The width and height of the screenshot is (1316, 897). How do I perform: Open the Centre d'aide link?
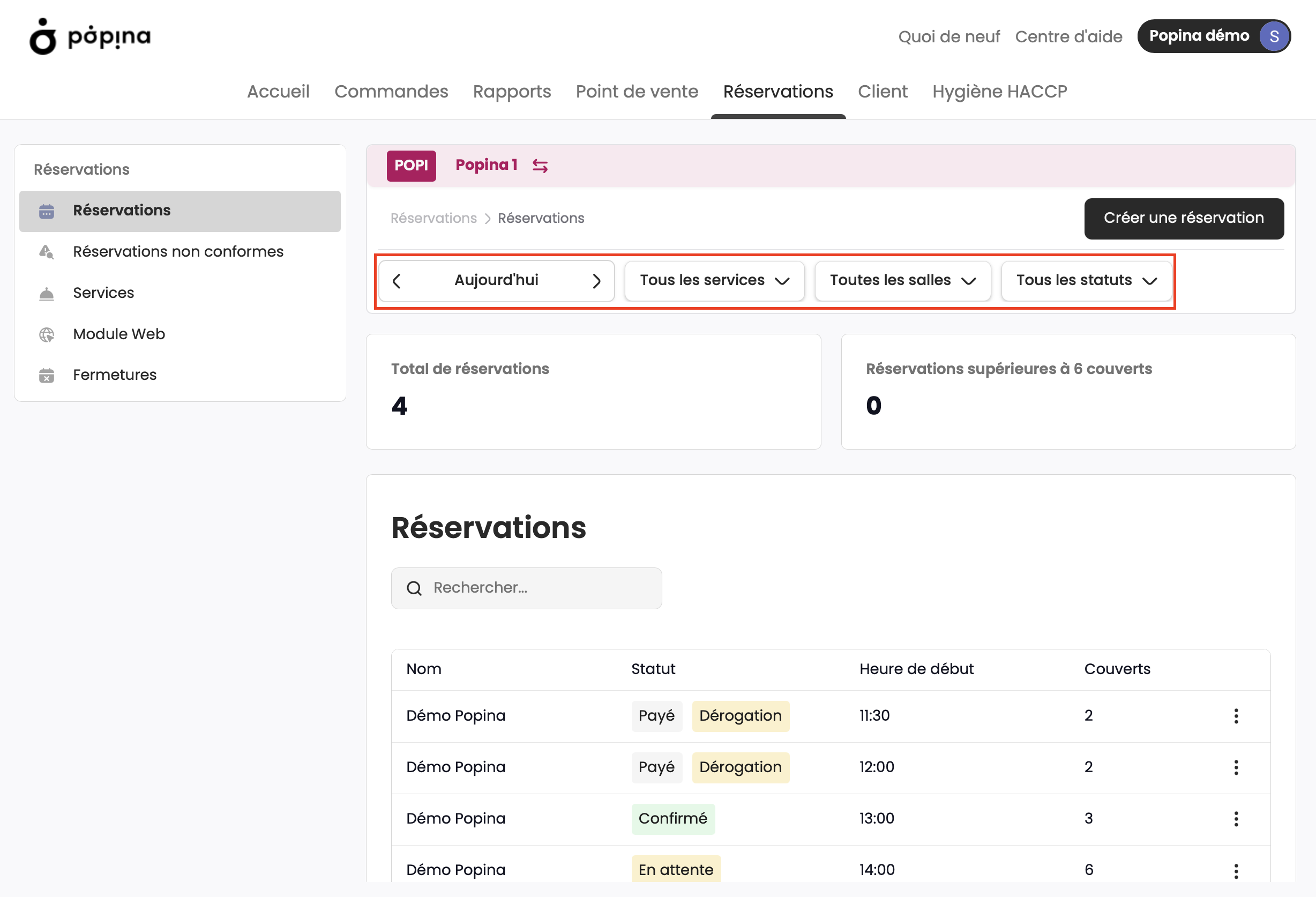(x=1068, y=36)
